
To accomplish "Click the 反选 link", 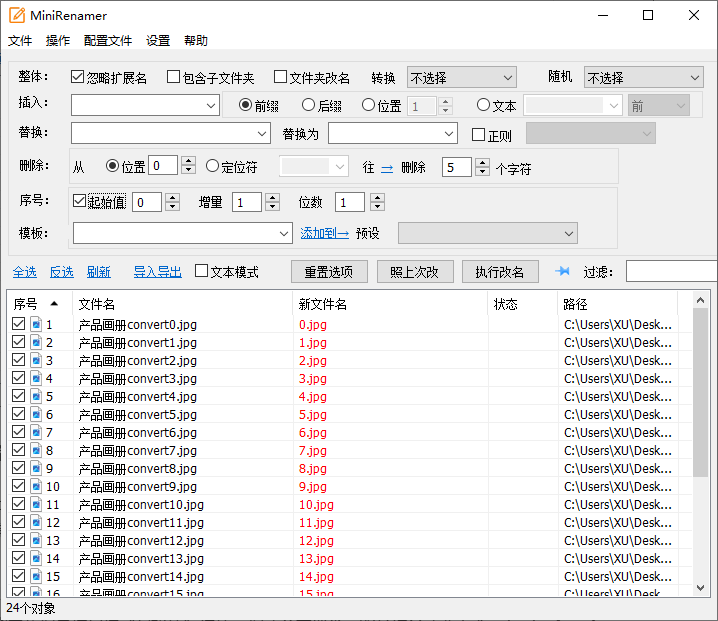I will pyautogui.click(x=62, y=272).
